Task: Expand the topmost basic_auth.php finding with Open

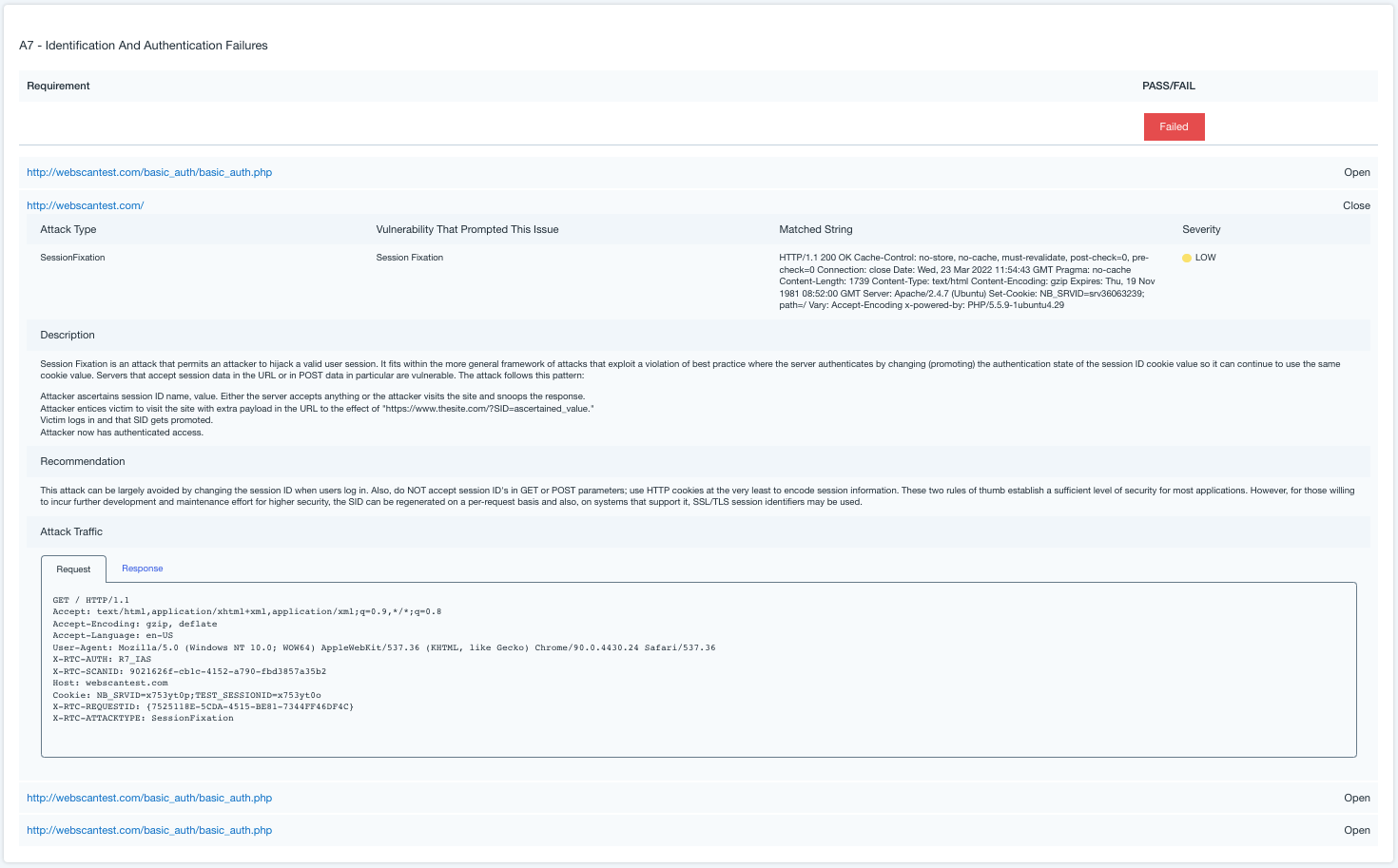Action: click(x=1356, y=172)
